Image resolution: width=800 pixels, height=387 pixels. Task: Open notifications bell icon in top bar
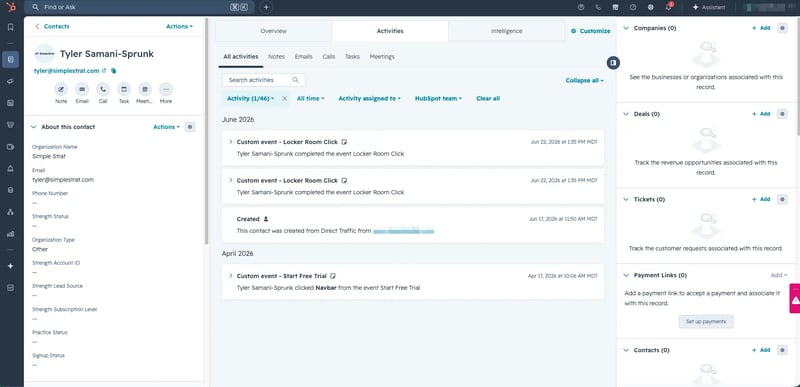[669, 7]
